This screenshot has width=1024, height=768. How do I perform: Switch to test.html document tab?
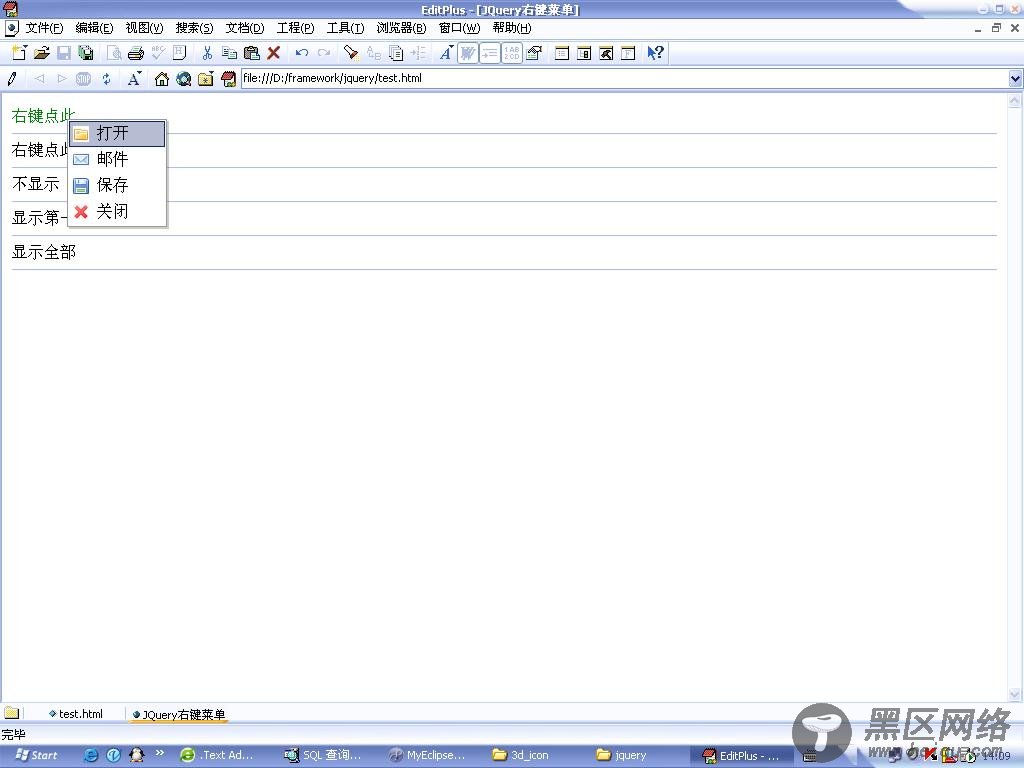pos(76,714)
